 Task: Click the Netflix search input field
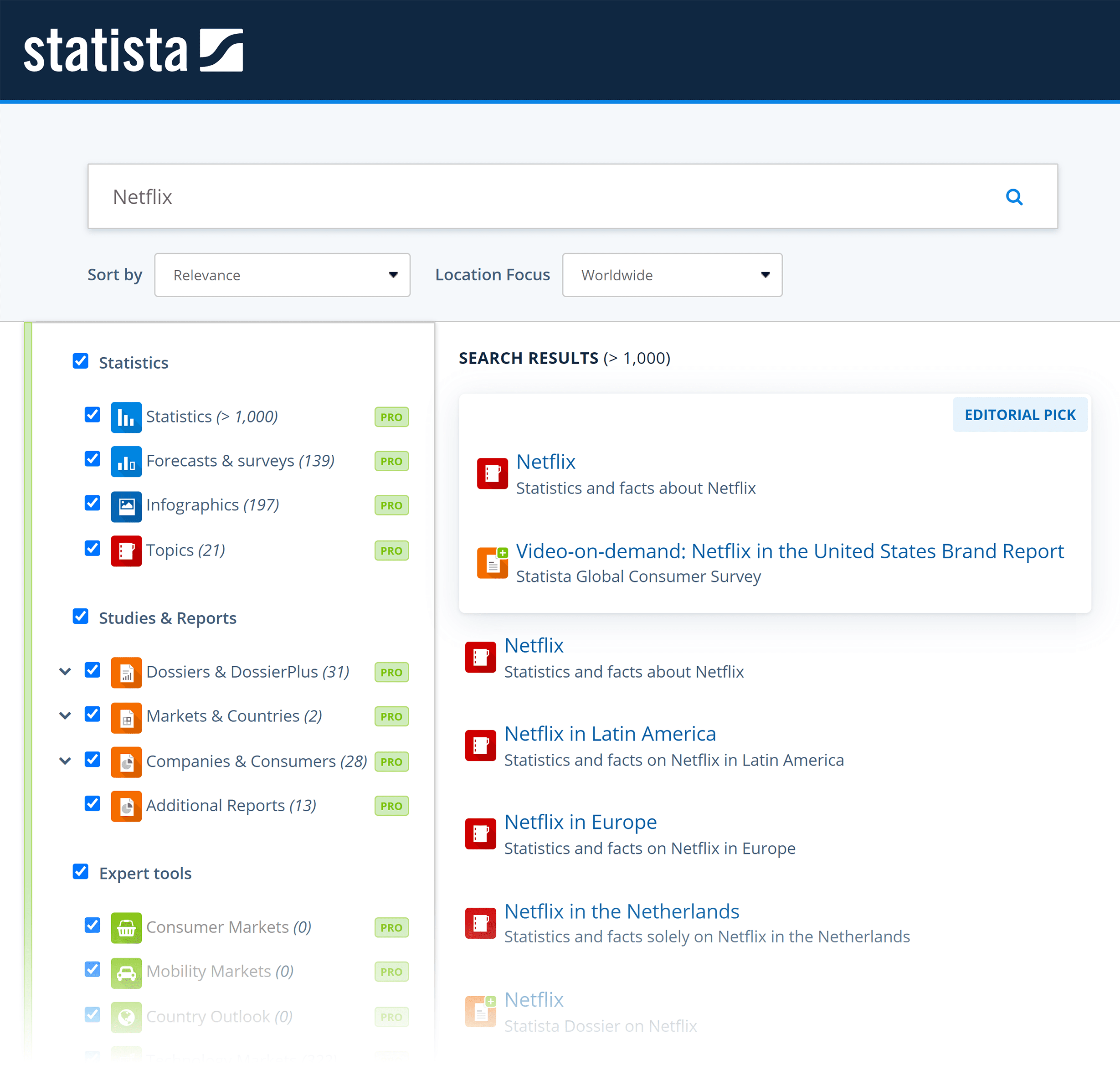click(x=573, y=196)
